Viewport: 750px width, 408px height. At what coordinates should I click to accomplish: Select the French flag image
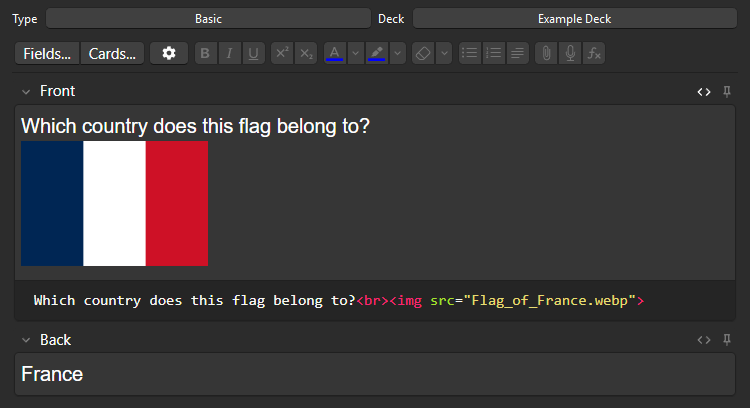pos(114,203)
